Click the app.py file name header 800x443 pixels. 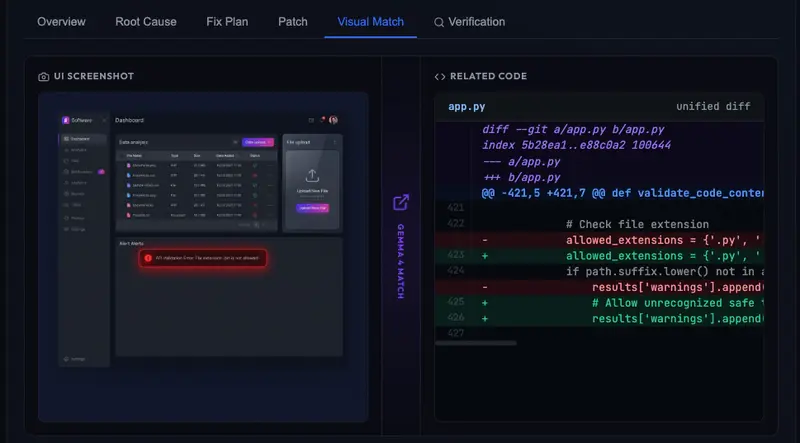click(x=466, y=107)
